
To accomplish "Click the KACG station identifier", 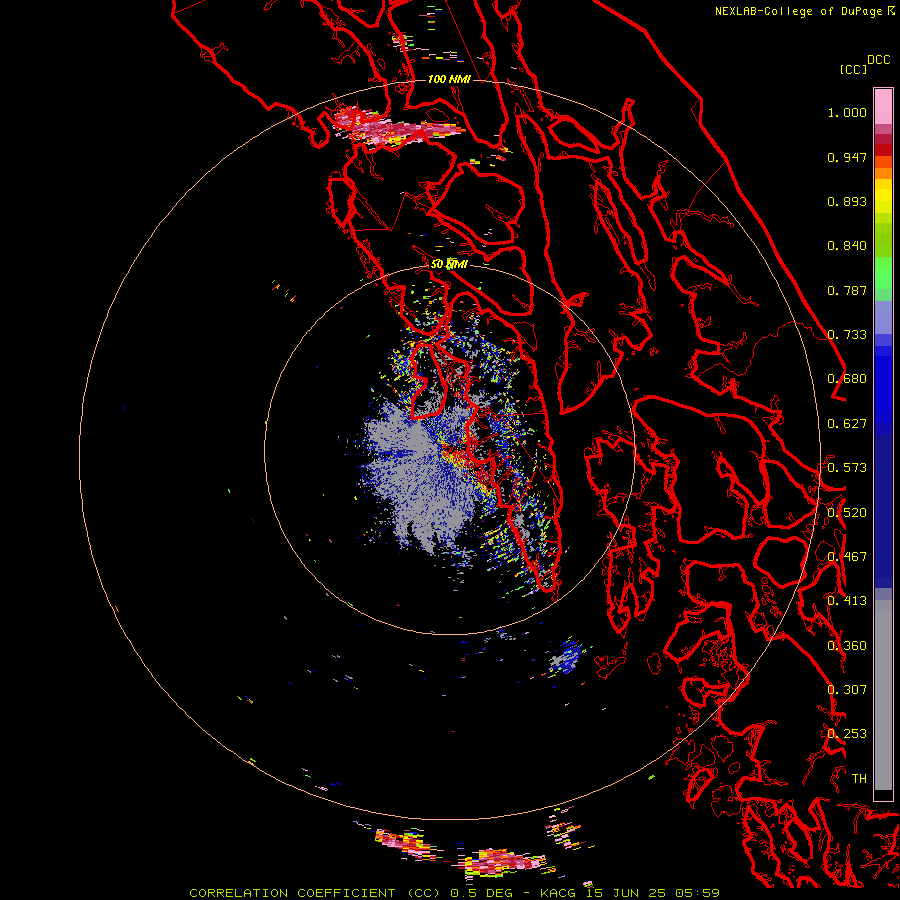I will [x=557, y=893].
